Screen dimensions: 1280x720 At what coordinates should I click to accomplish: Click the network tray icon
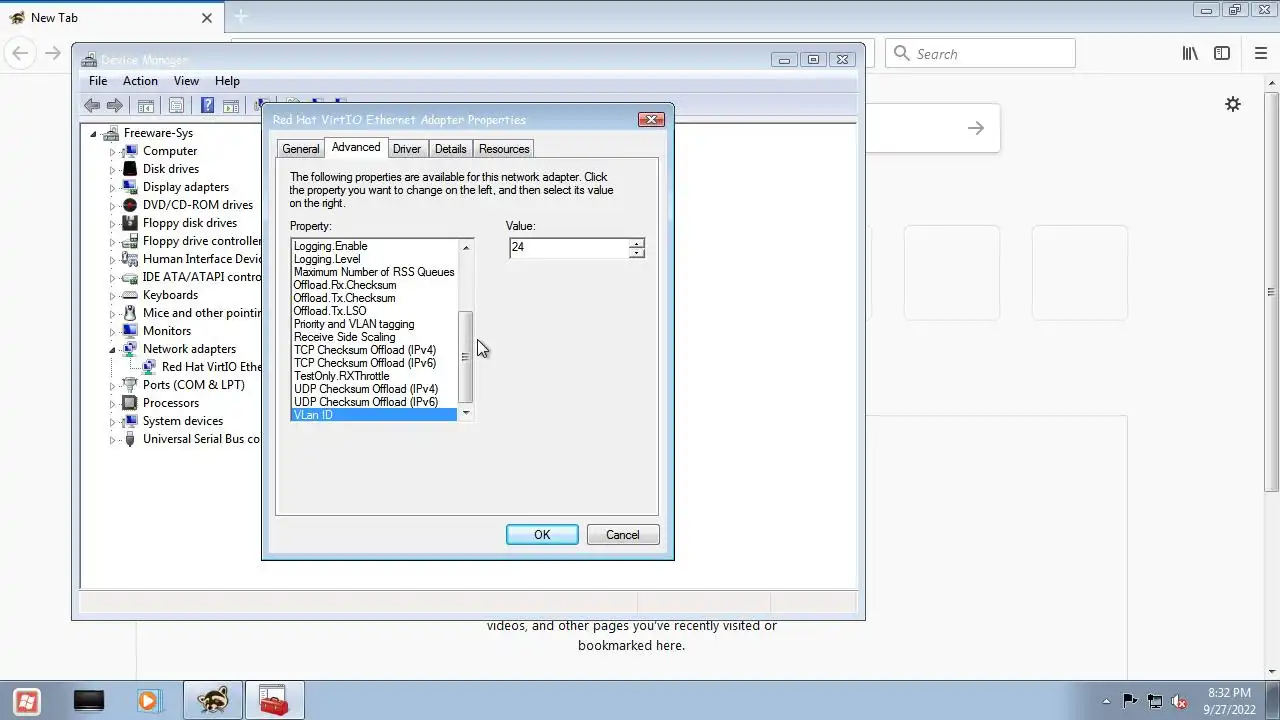click(x=1155, y=701)
